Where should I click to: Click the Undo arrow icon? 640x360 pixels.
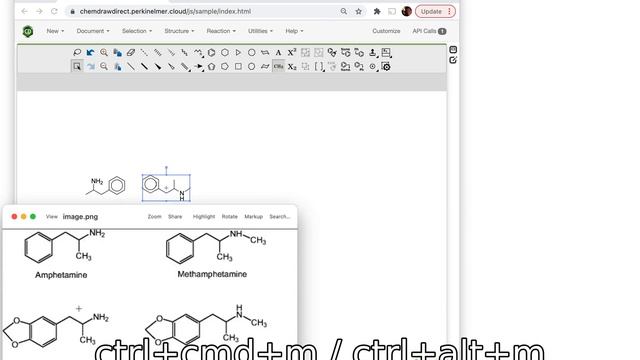click(90, 52)
